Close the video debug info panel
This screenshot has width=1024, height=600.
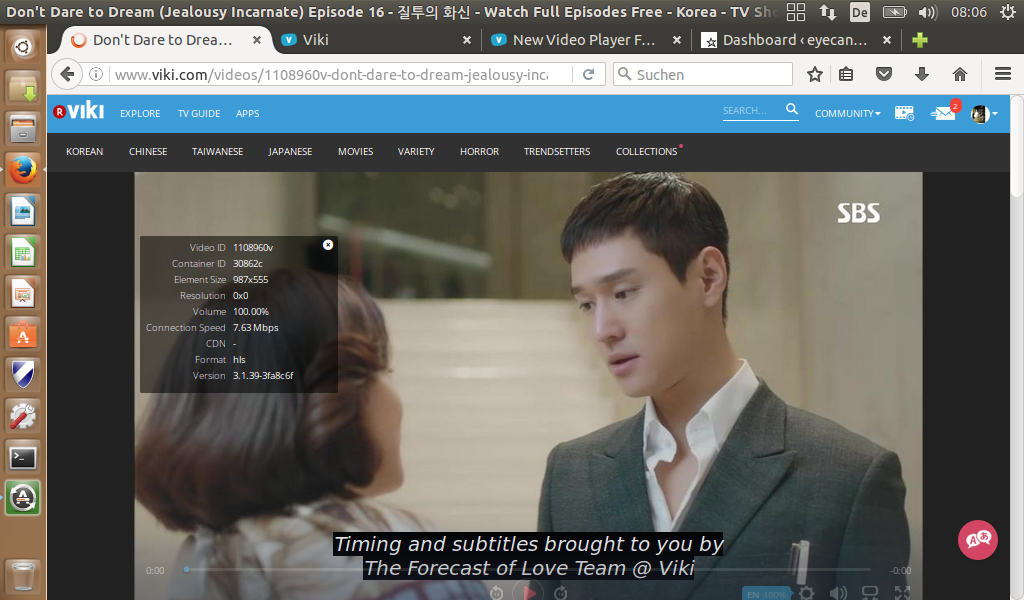pos(328,245)
